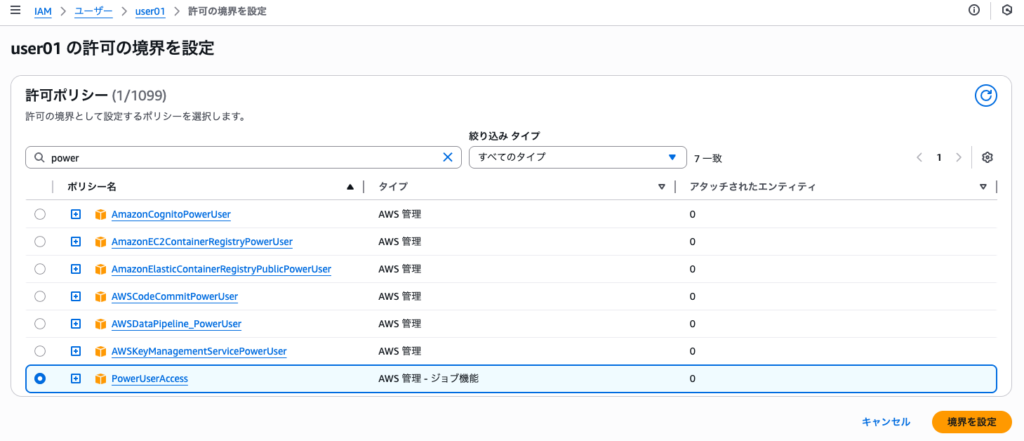Open the filter type dropdown

[x=578, y=157]
